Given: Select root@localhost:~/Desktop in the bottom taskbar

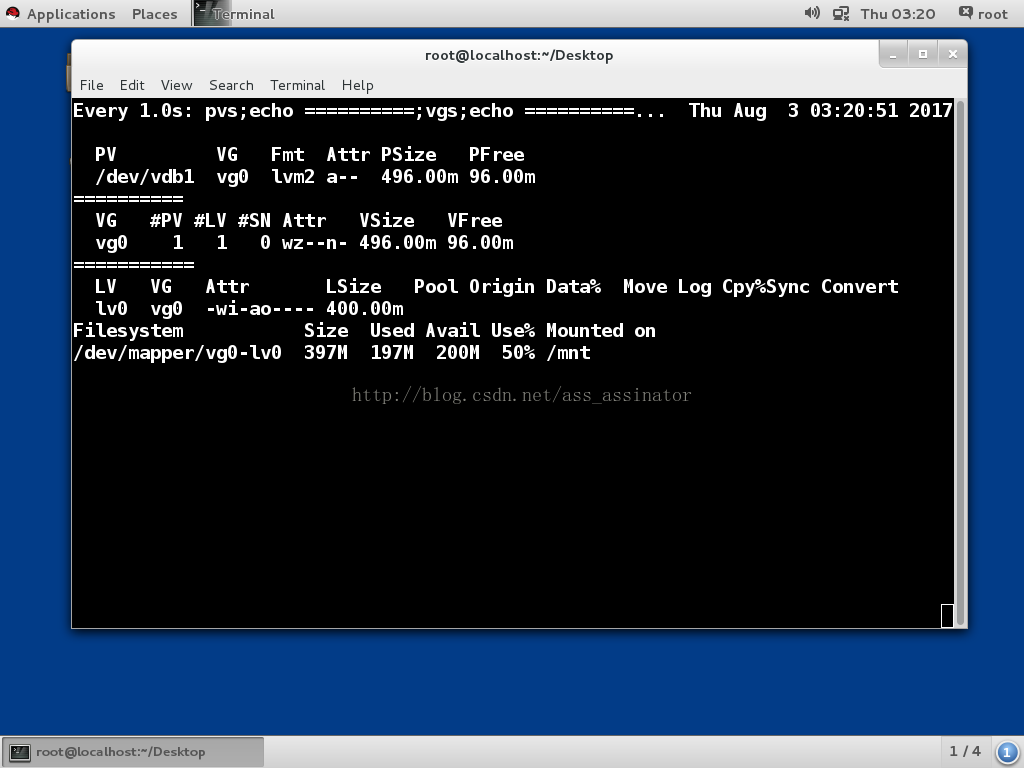Looking at the screenshot, I should pos(133,752).
